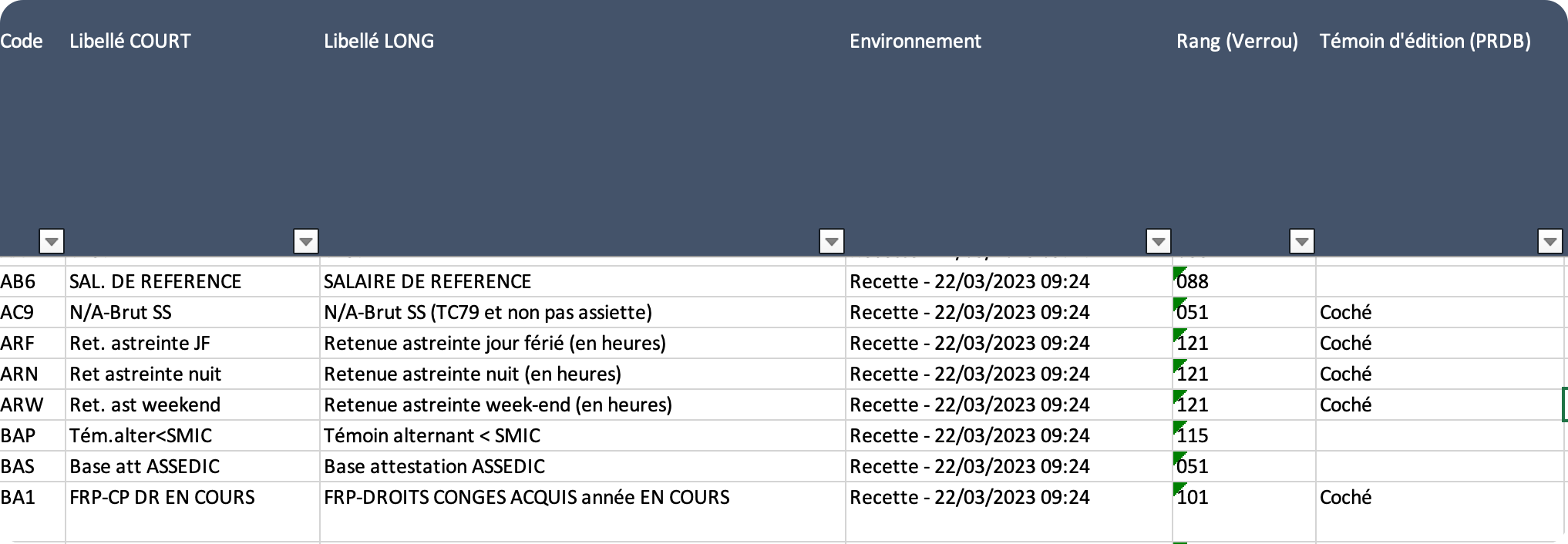Open the Libellé LONG filter dropdown
The width and height of the screenshot is (1568, 544).
(x=1300, y=240)
